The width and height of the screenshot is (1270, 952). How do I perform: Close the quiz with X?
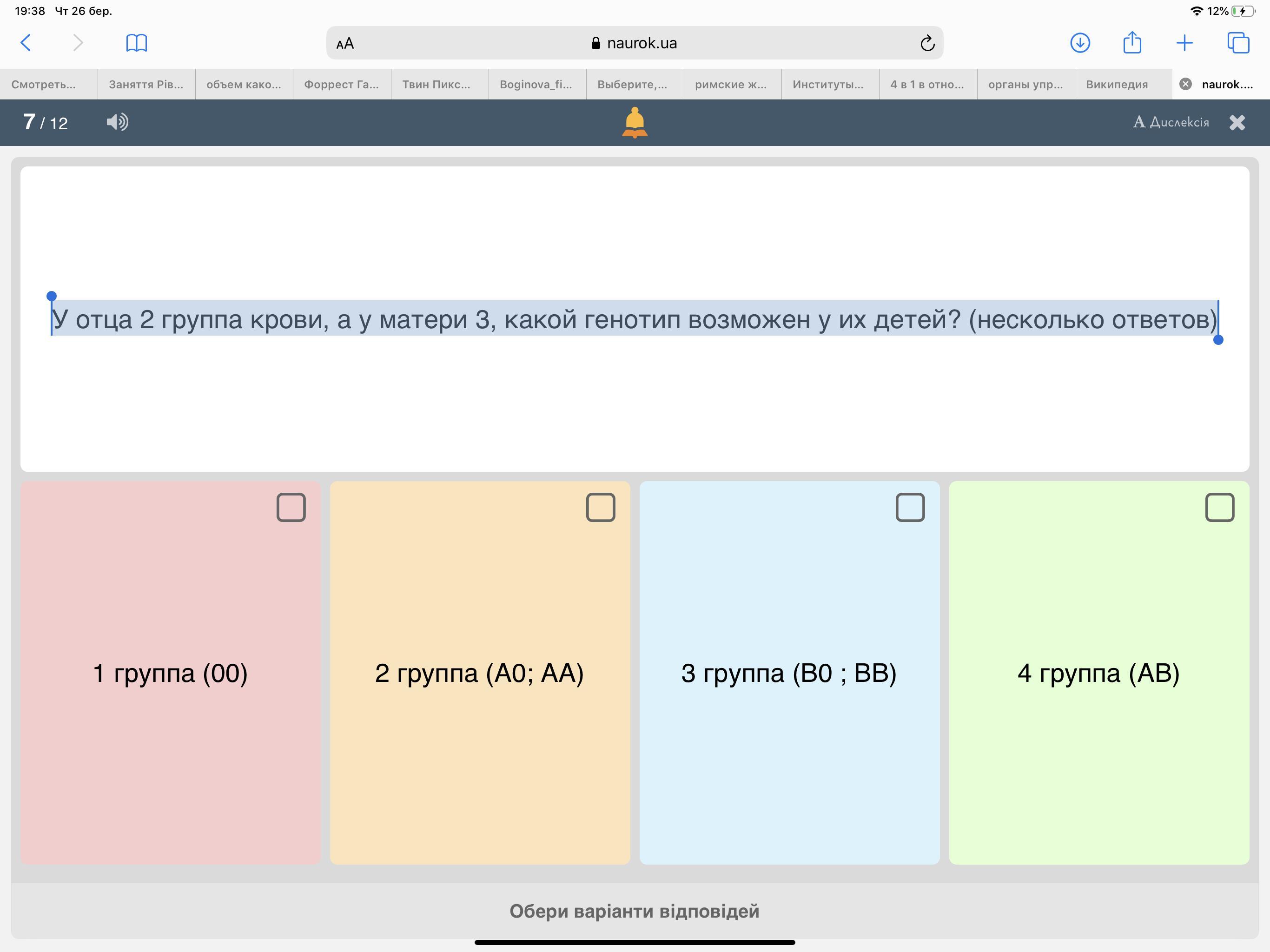1237,122
